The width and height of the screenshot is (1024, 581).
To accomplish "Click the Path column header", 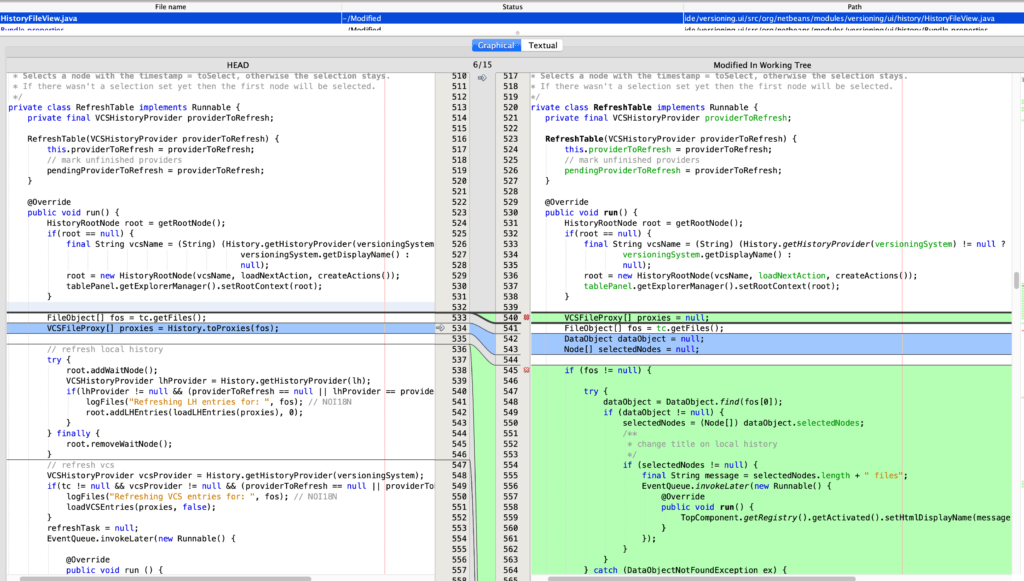I will [x=853, y=6].
